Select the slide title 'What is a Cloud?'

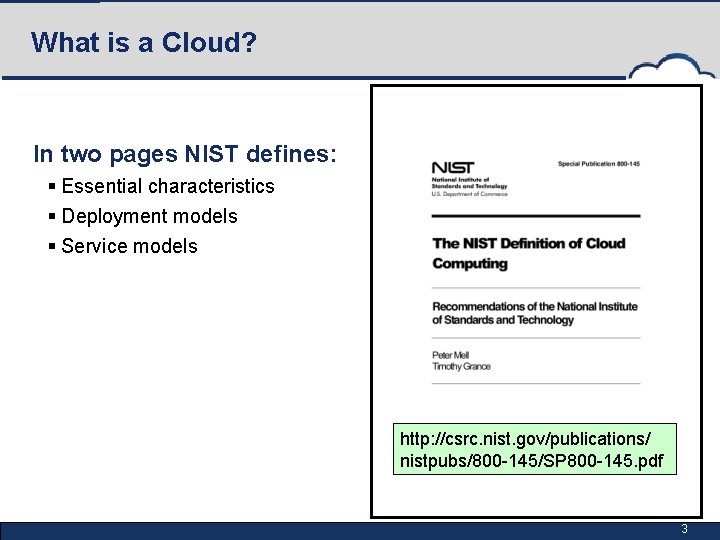click(x=144, y=42)
